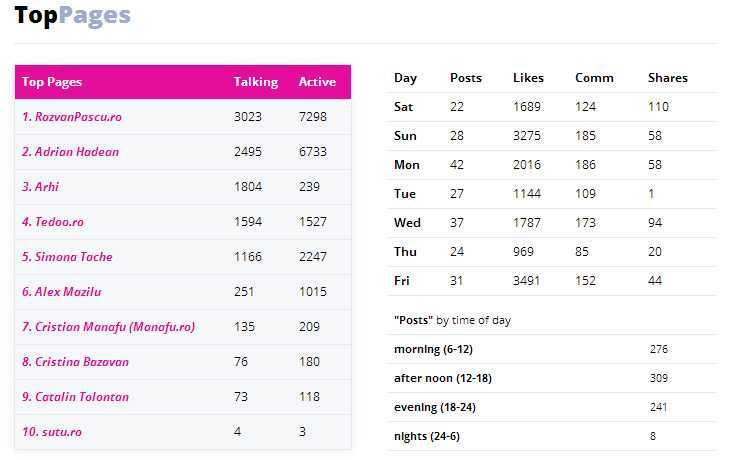Click the Alex Mazilu link
Viewport: 734px width, 460px height.
point(62,292)
